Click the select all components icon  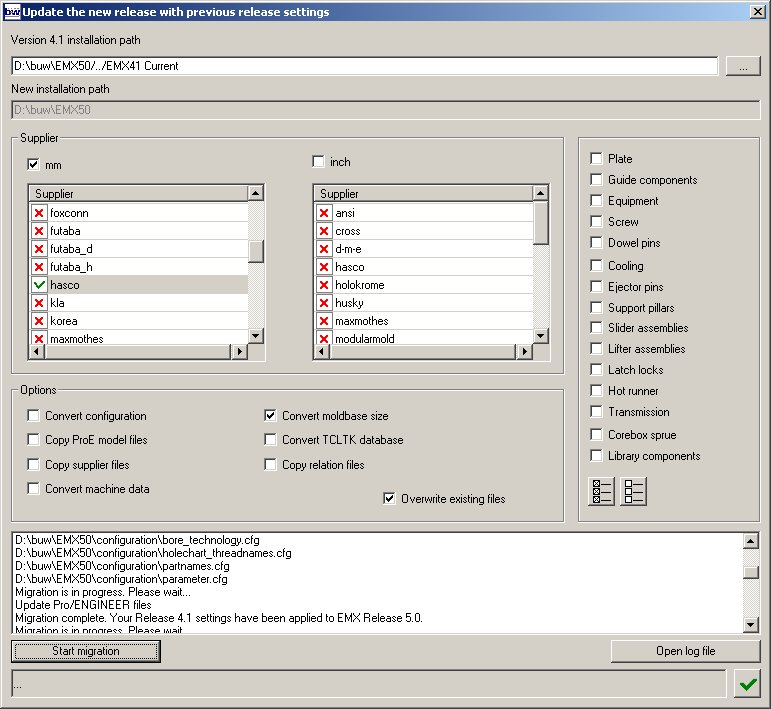coord(601,491)
